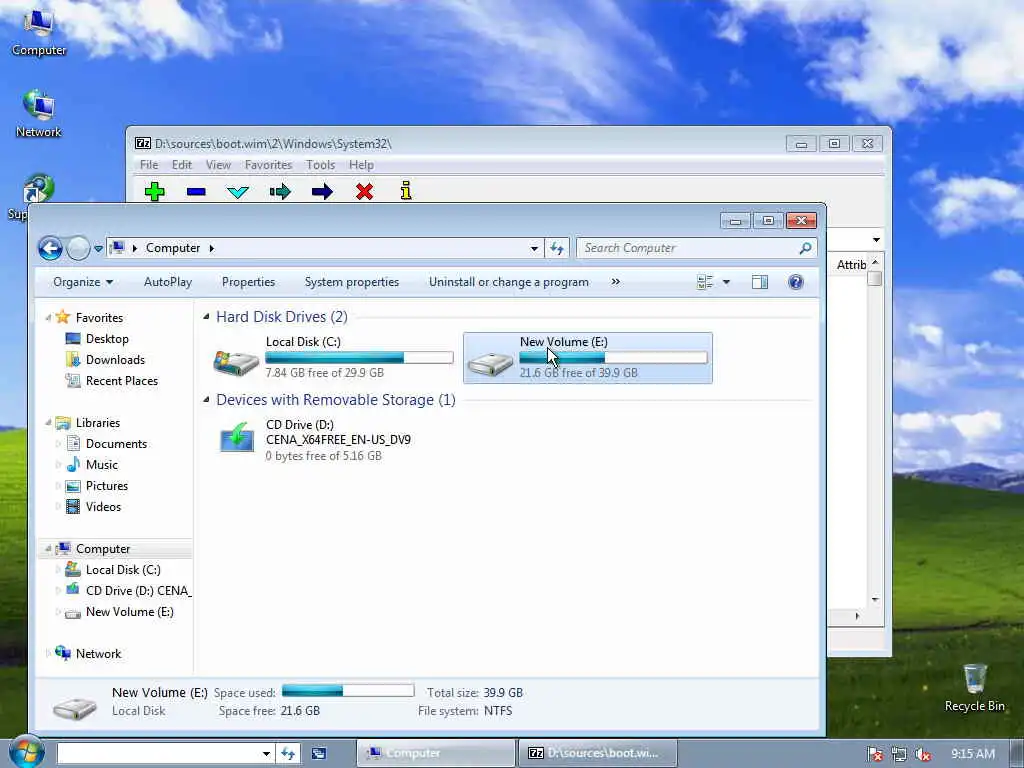Click the Show desktop taskbar toolbar icon
This screenshot has width=1024, height=768.
pyautogui.click(x=319, y=753)
